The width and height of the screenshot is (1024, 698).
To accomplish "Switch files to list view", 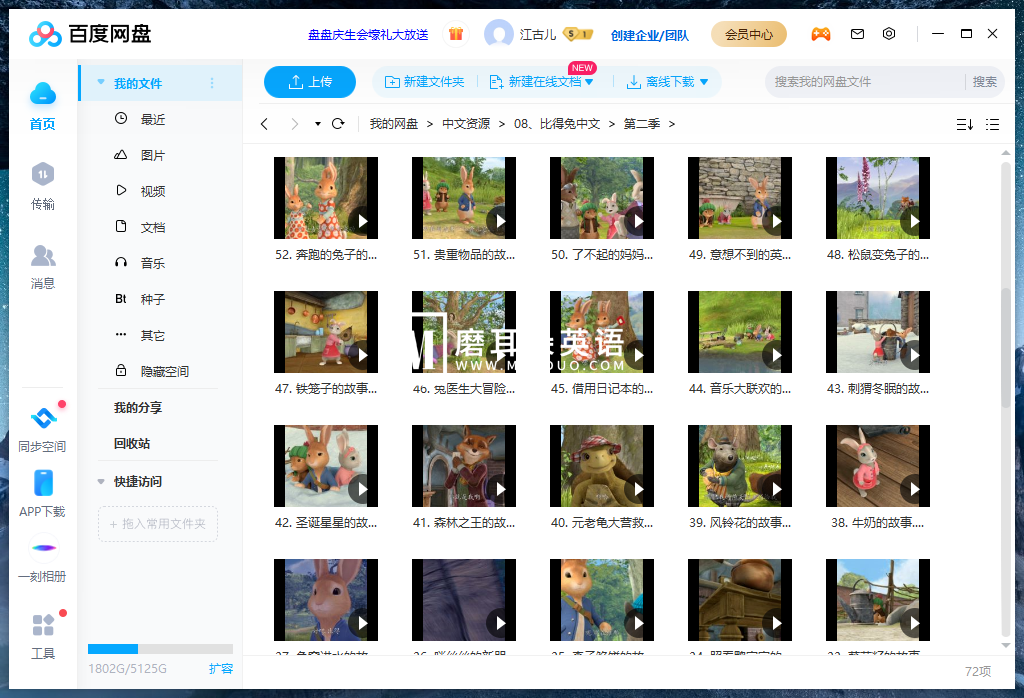I will pyautogui.click(x=994, y=124).
